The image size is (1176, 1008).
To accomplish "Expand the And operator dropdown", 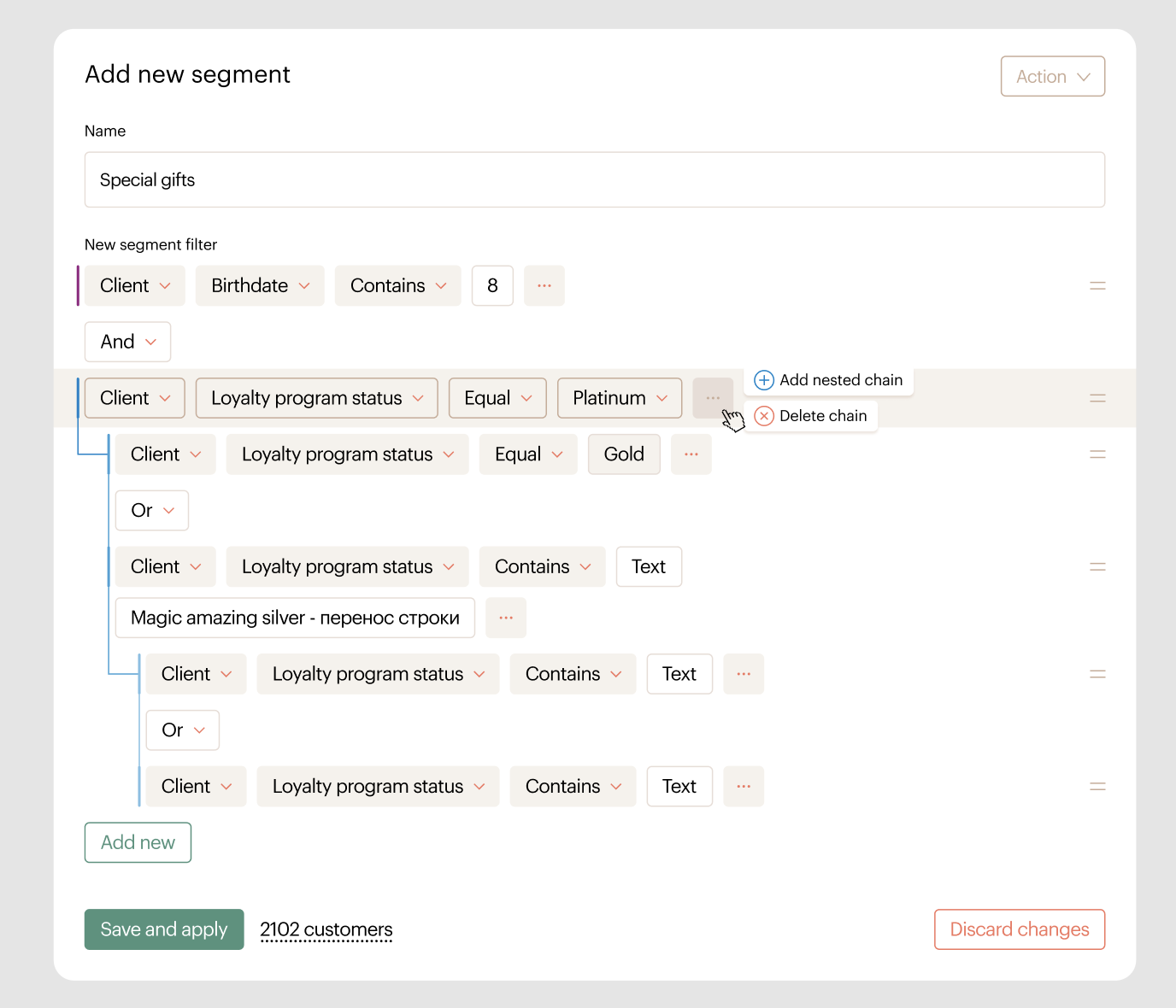I will 127,342.
